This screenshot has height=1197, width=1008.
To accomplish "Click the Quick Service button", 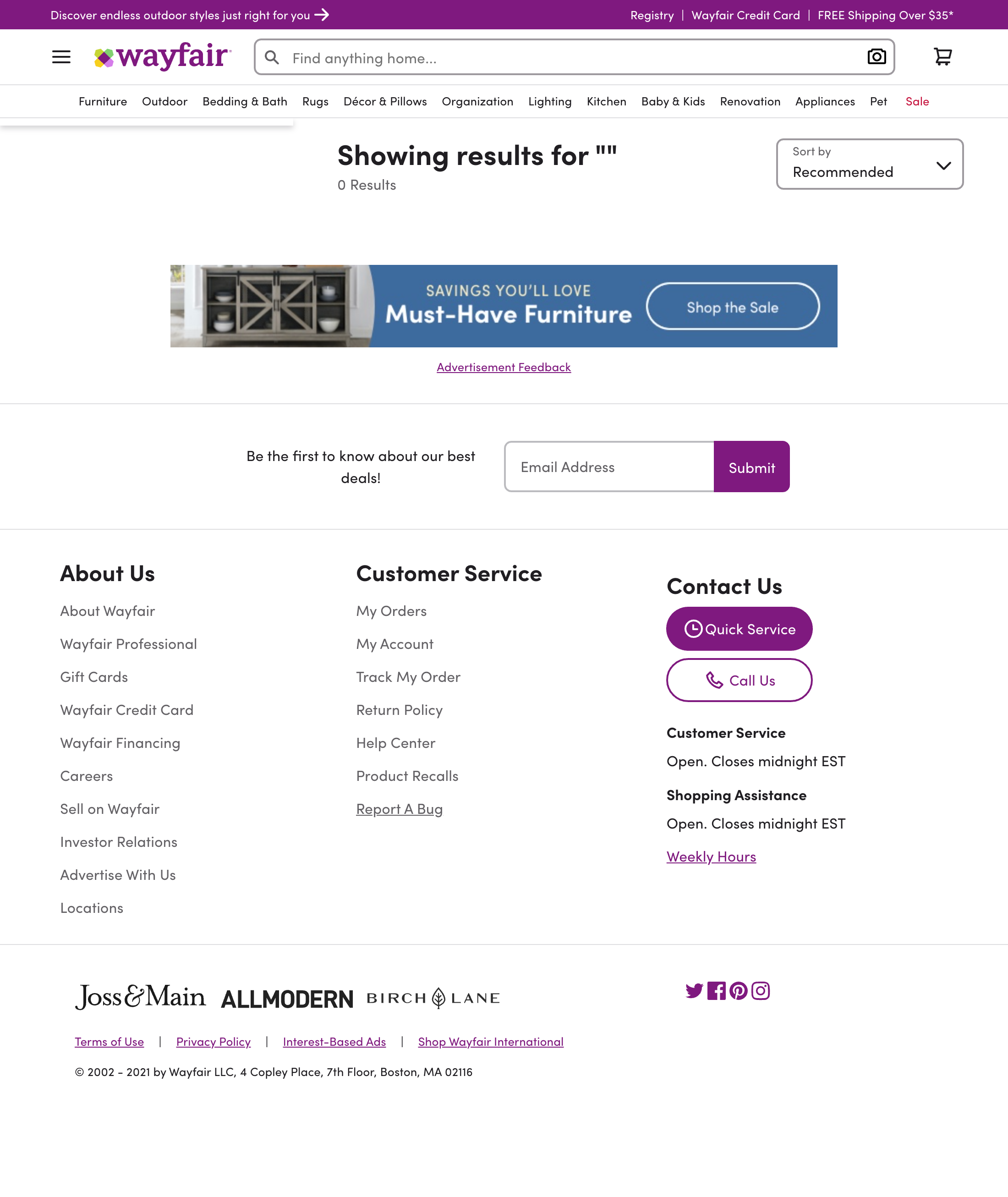I will click(x=739, y=628).
